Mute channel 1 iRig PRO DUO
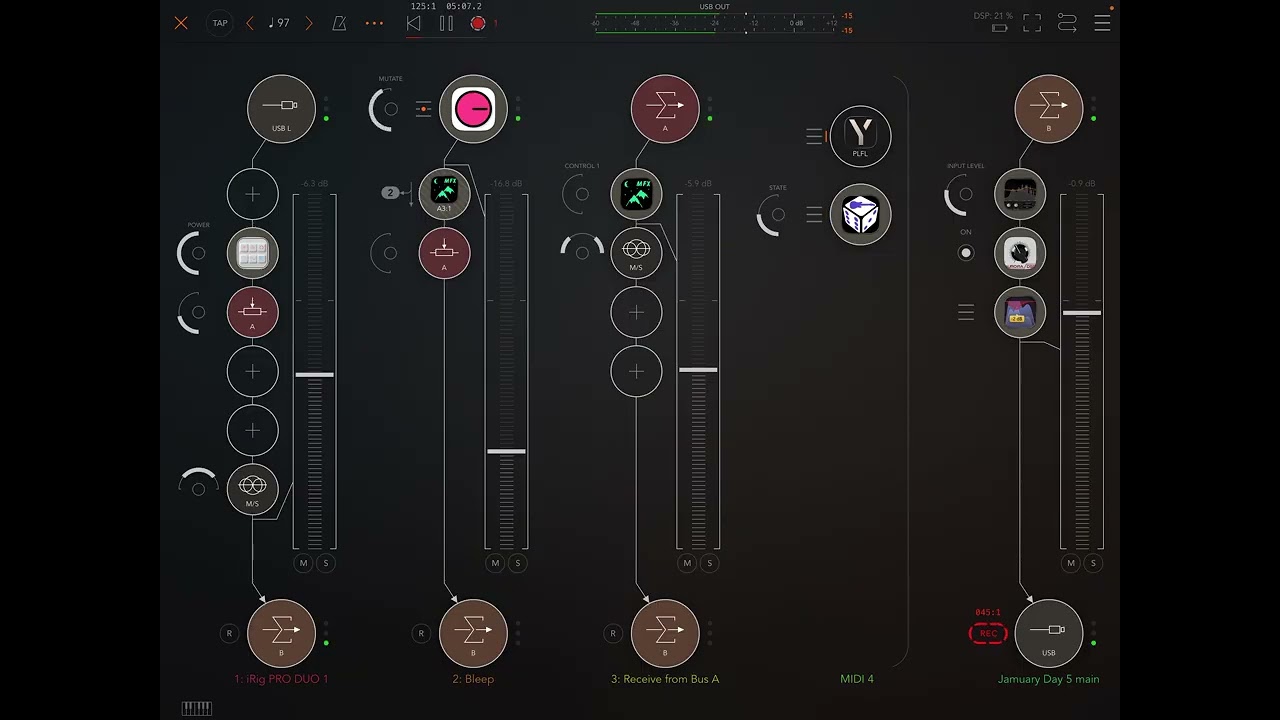Viewport: 1280px width, 720px height. coord(304,563)
